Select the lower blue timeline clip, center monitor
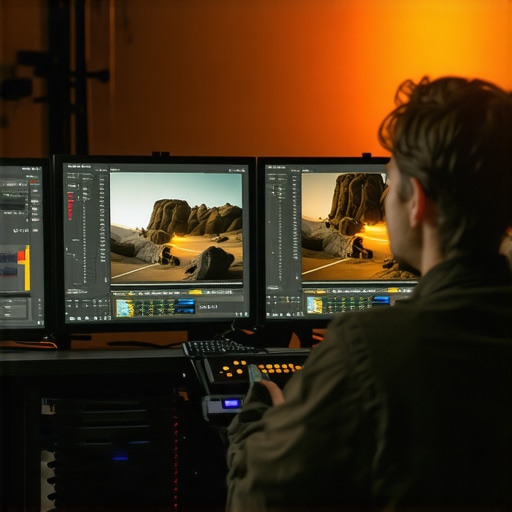The width and height of the screenshot is (512, 512). point(186,311)
